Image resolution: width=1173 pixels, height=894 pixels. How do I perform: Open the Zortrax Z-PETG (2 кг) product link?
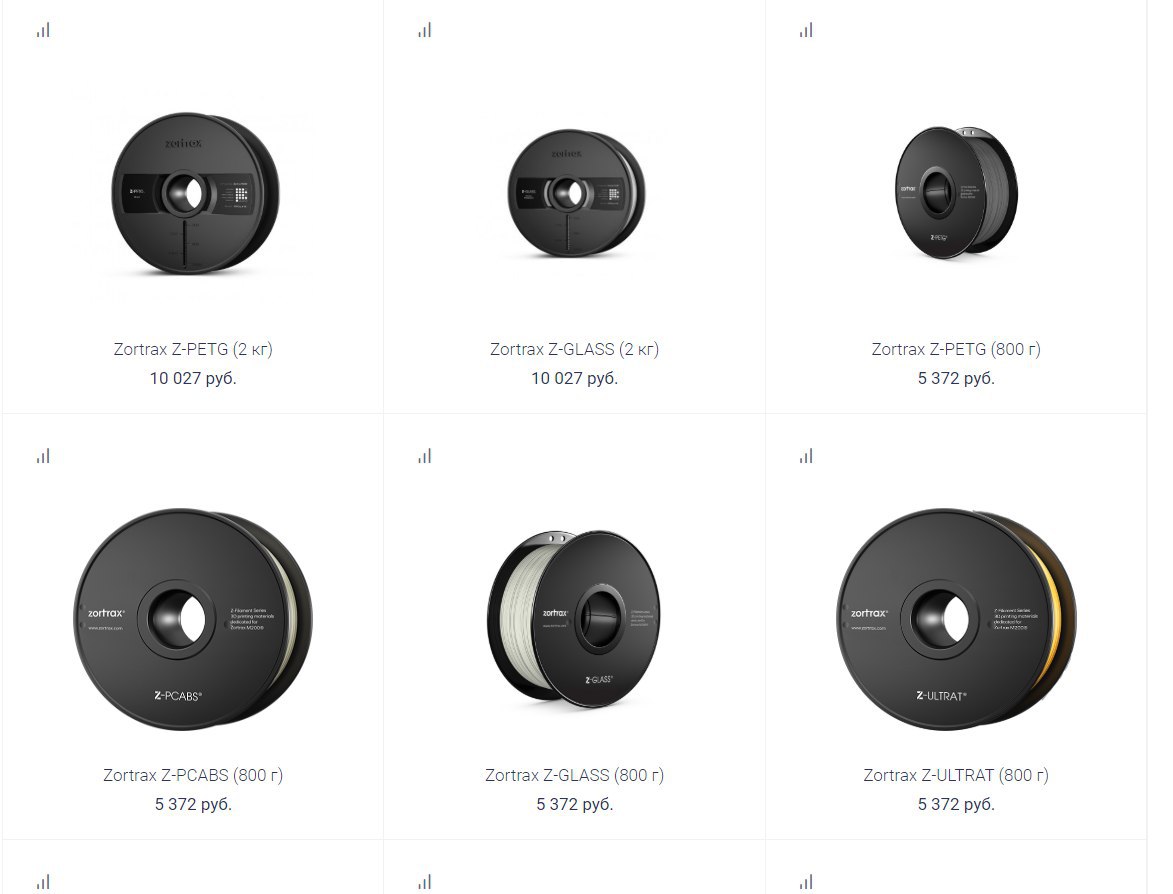(x=193, y=349)
